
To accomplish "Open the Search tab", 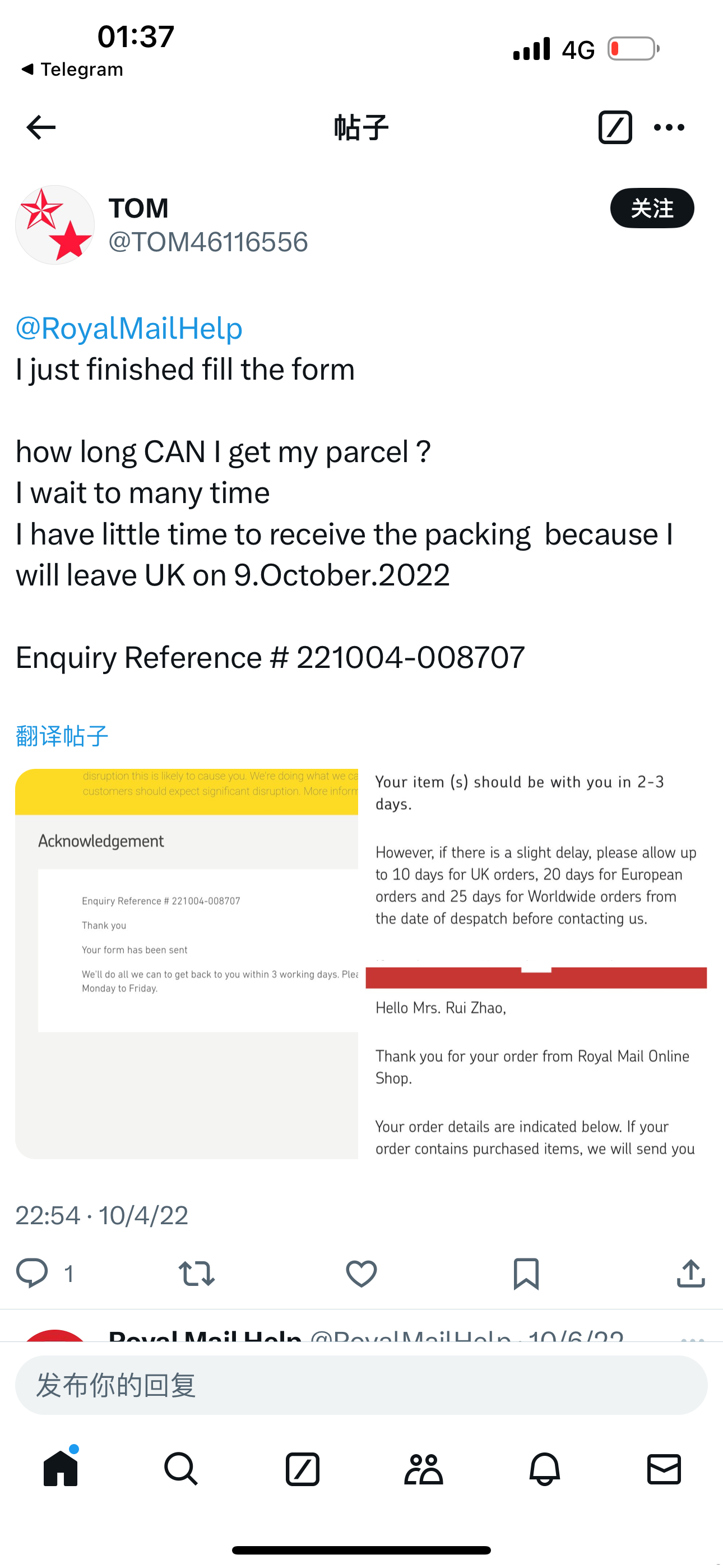I will coord(182,1469).
